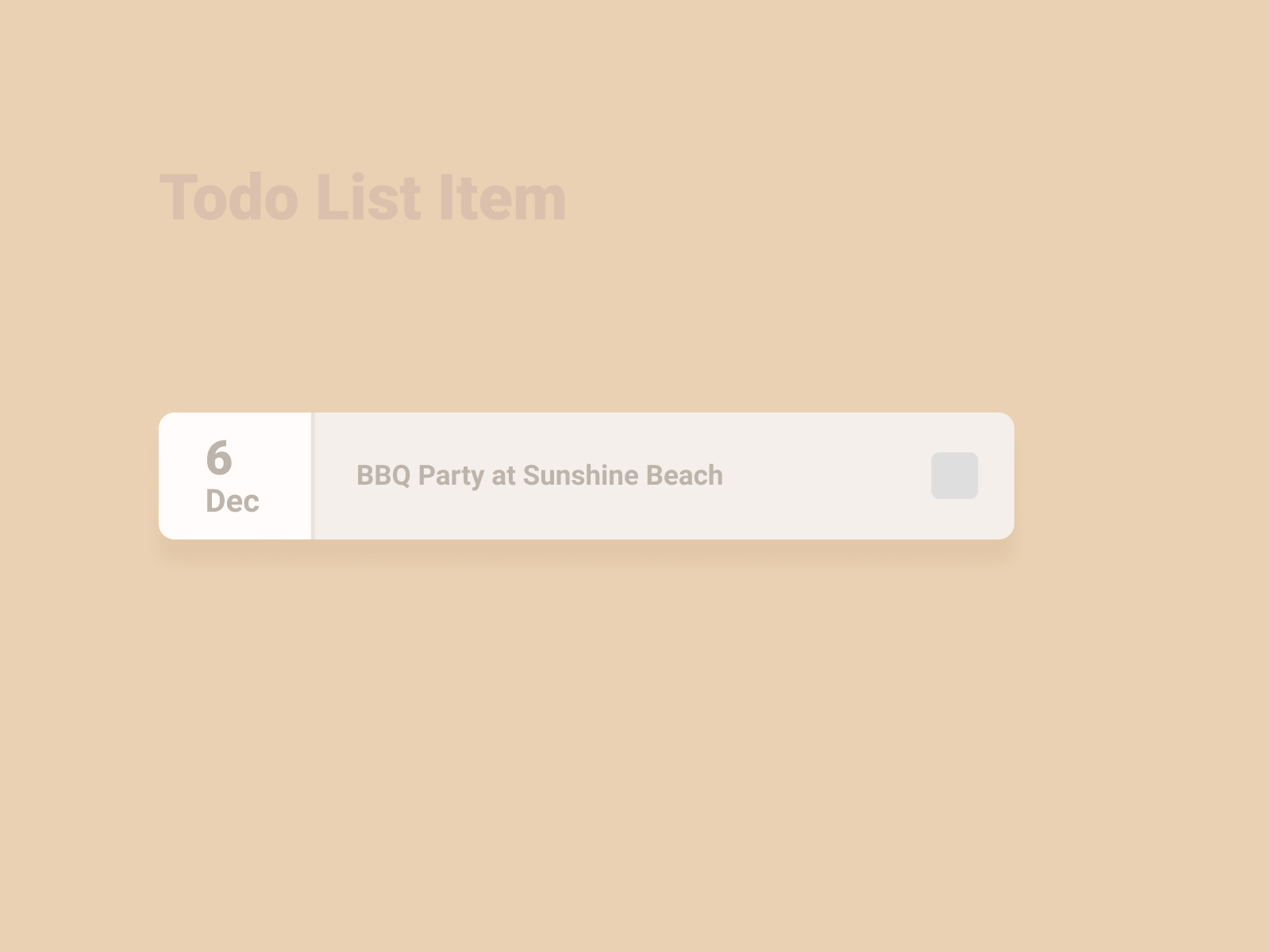Image resolution: width=1270 pixels, height=952 pixels.
Task: Toggle the gray square checkbox
Action: 954,475
